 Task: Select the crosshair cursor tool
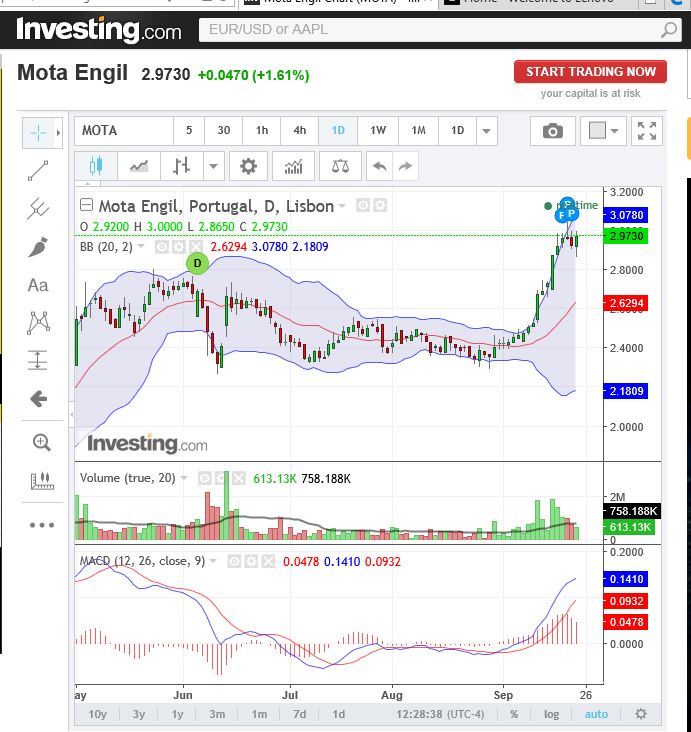click(x=38, y=133)
